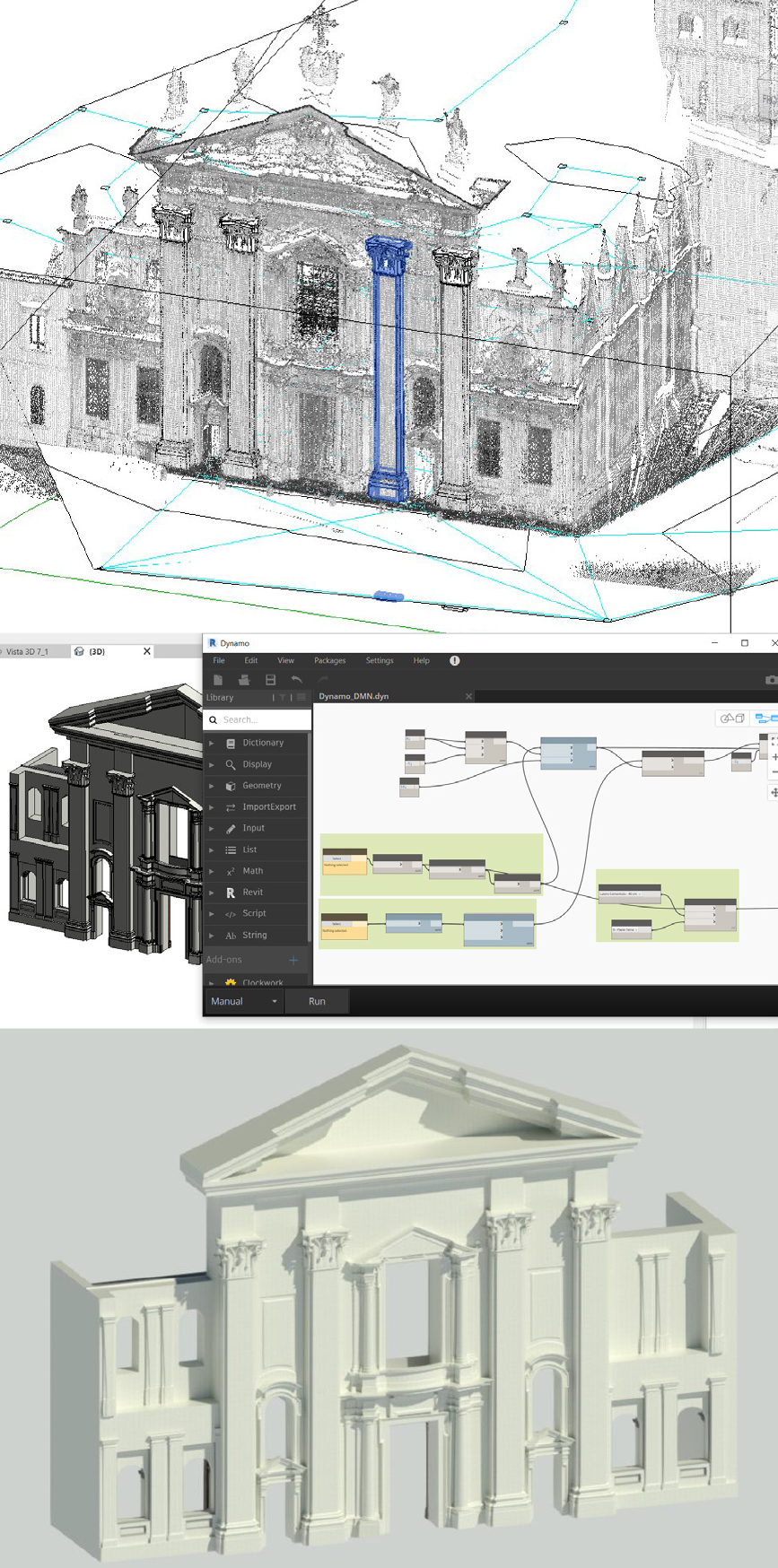Click the first yellow Select node
778x1568 pixels.
click(x=345, y=860)
